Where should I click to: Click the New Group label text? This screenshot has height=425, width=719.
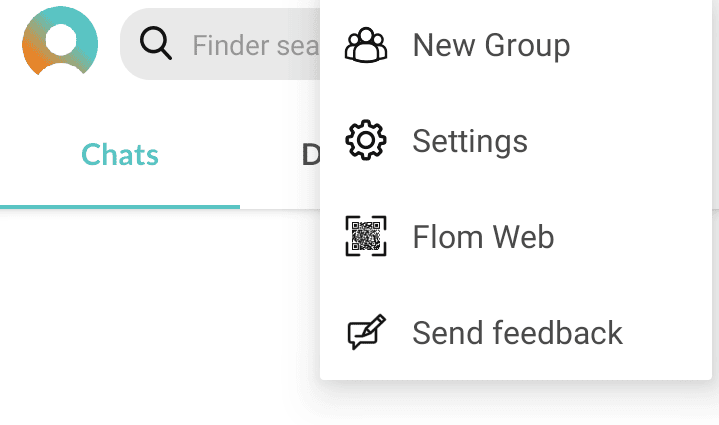[491, 45]
